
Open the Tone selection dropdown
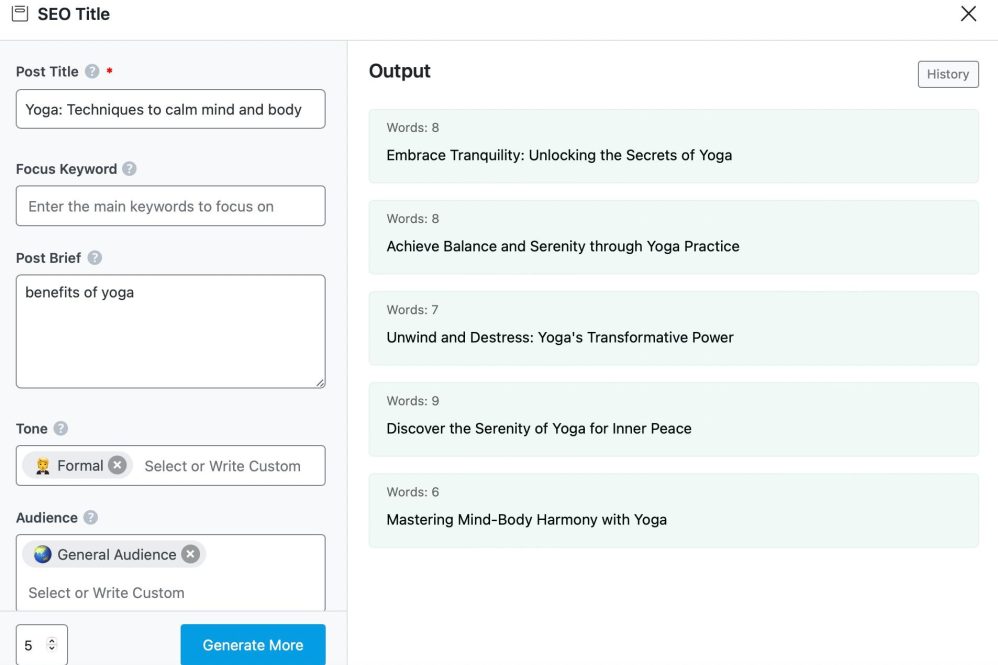point(222,466)
